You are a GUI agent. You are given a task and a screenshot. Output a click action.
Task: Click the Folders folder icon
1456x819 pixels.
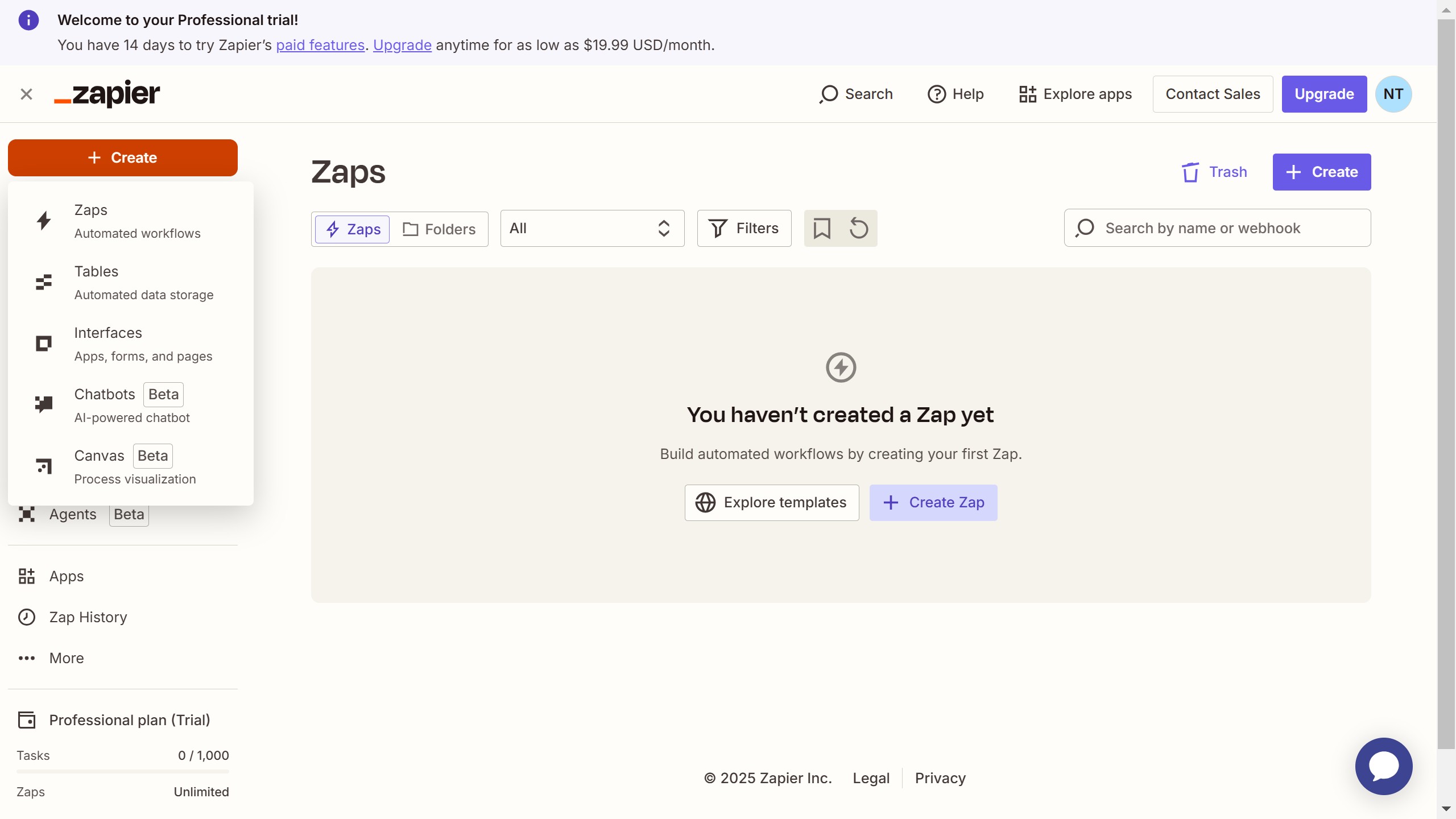pyautogui.click(x=410, y=229)
